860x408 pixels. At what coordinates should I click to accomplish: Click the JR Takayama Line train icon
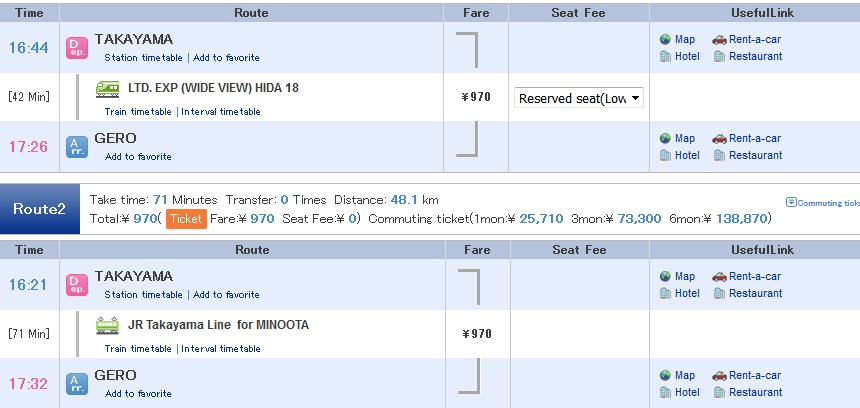pos(107,325)
